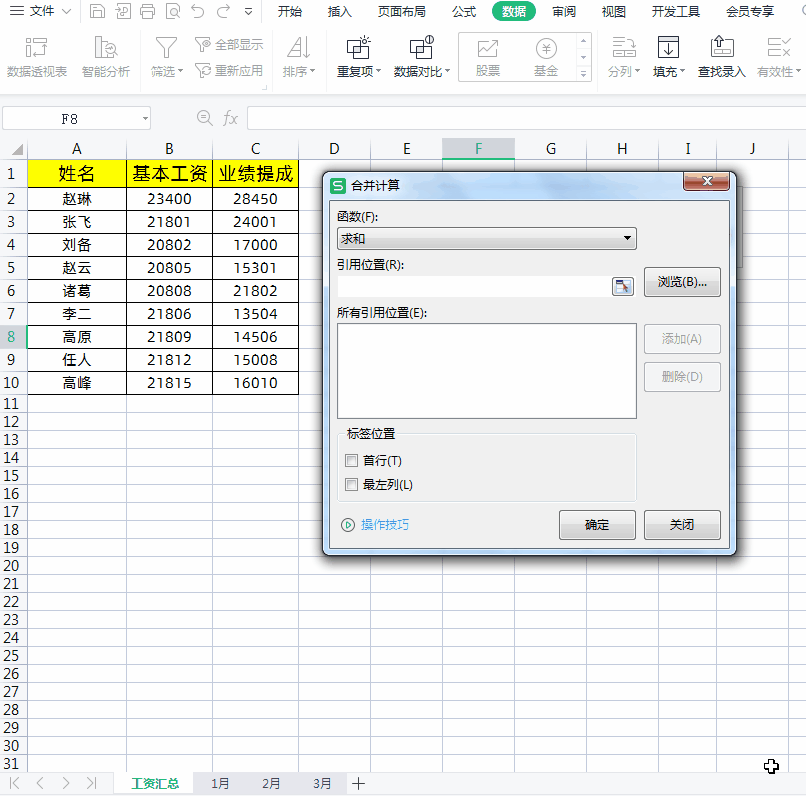Click the 筛选 filter funnel icon
This screenshot has width=806, height=796.
point(166,48)
